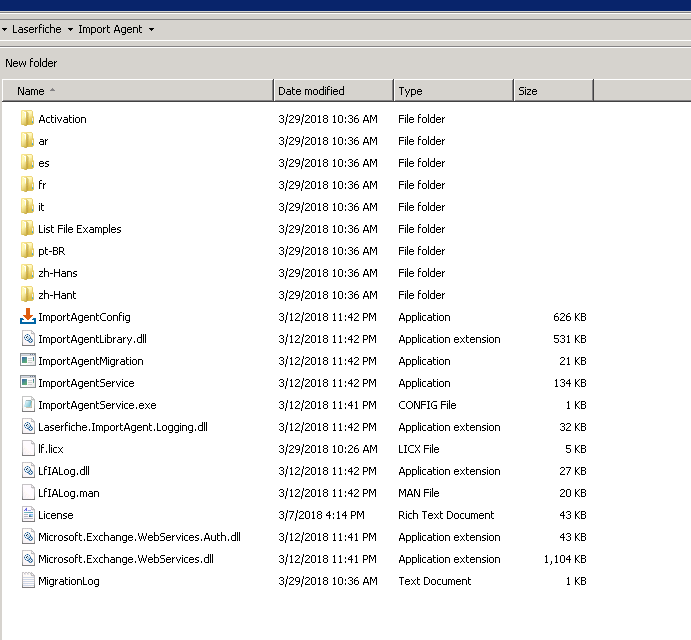Click the 531 KB size cell
Viewport: 691px width, 640px height.
point(570,339)
